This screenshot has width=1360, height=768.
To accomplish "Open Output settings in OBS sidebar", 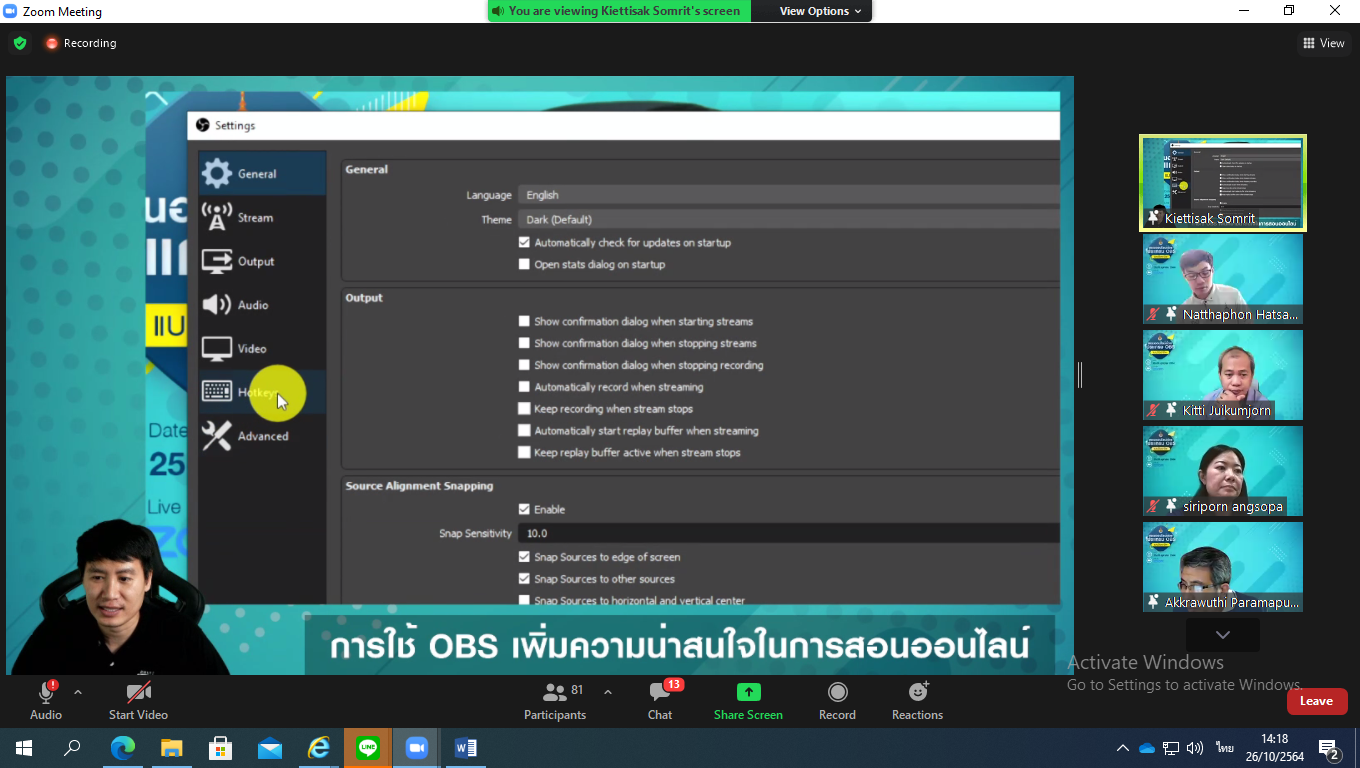I will coord(262,262).
